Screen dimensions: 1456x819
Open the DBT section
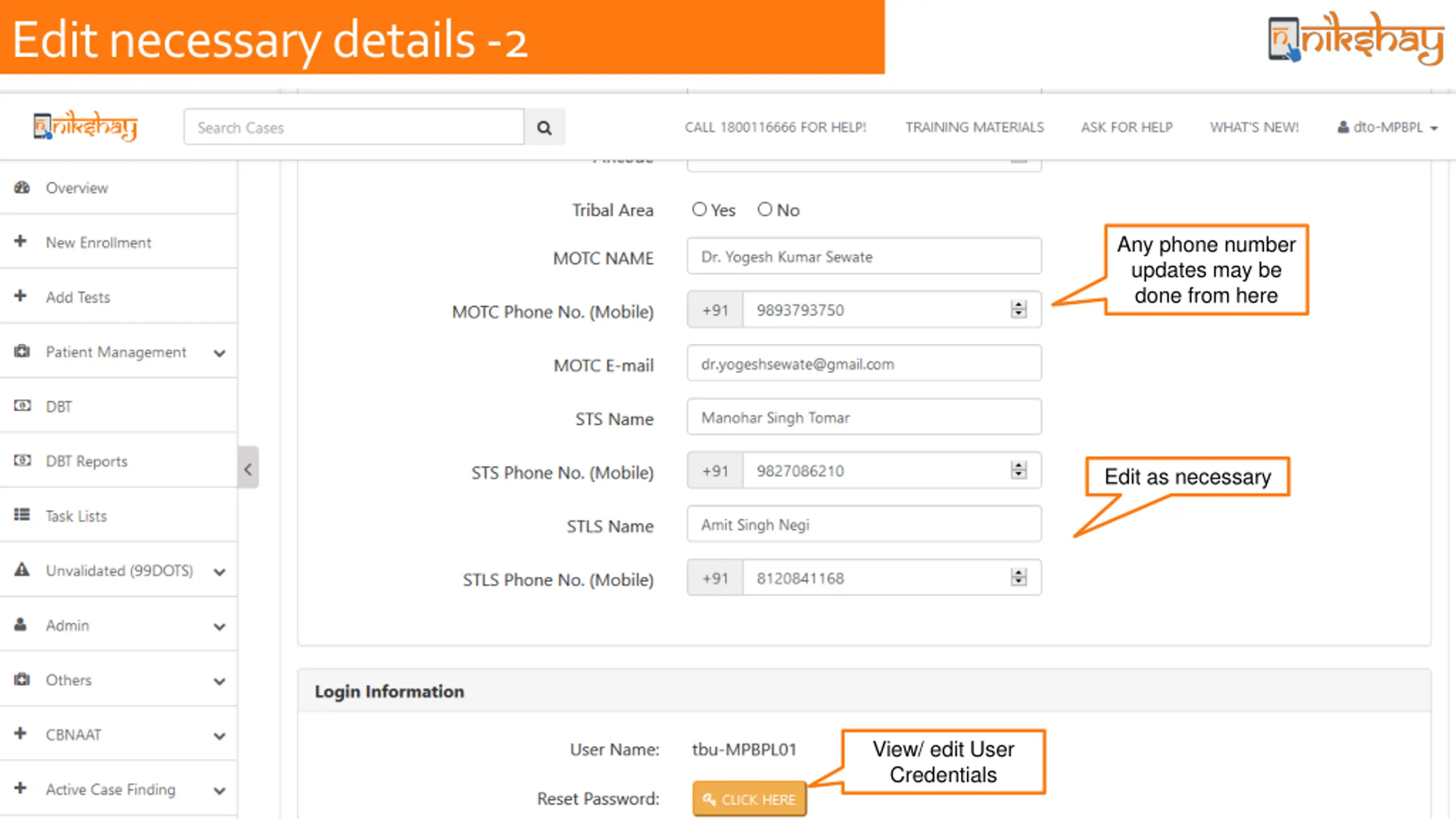[118, 407]
